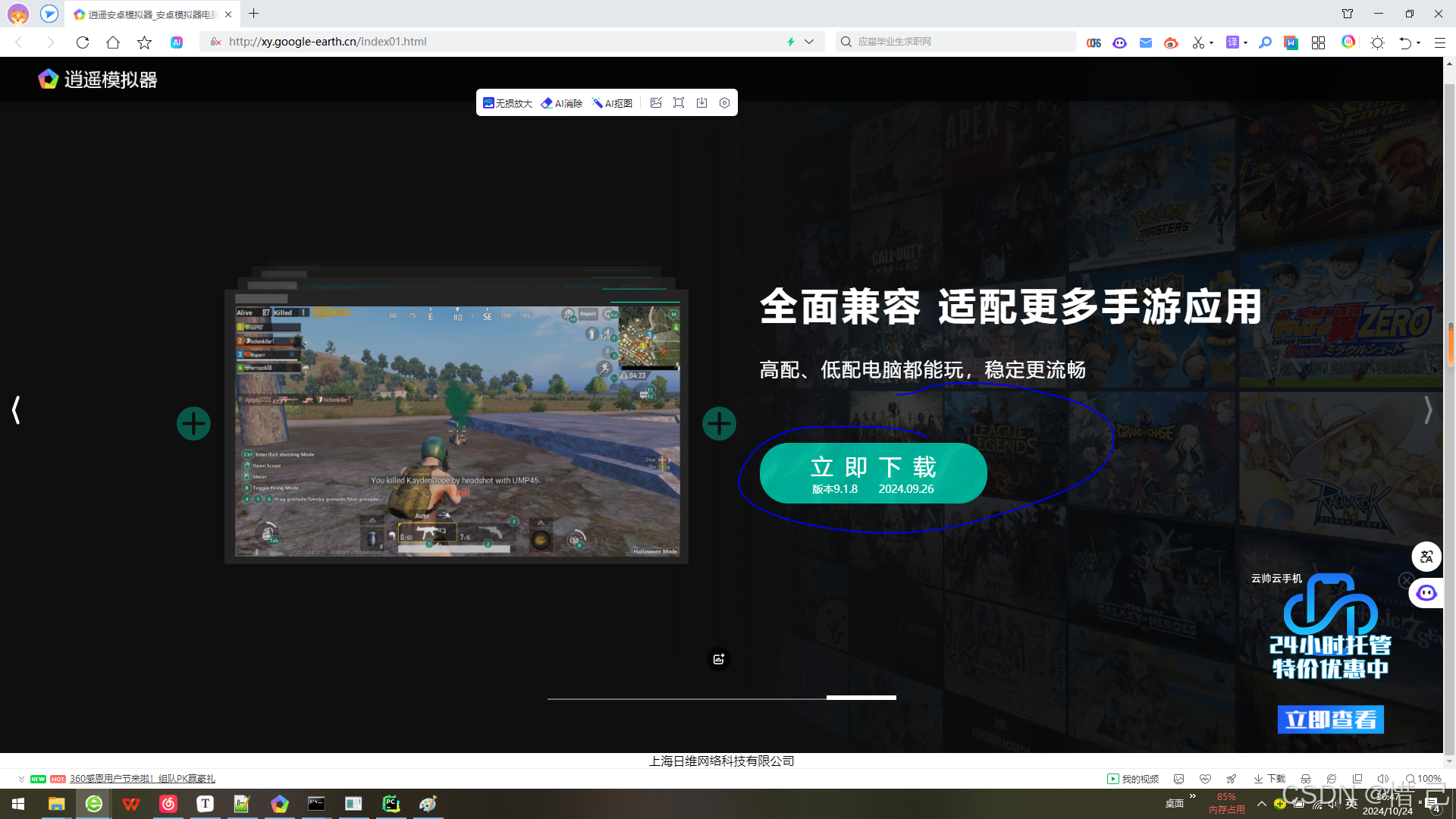Click the rocket accelerator status bar icon
The width and height of the screenshot is (1456, 819).
(x=1231, y=779)
